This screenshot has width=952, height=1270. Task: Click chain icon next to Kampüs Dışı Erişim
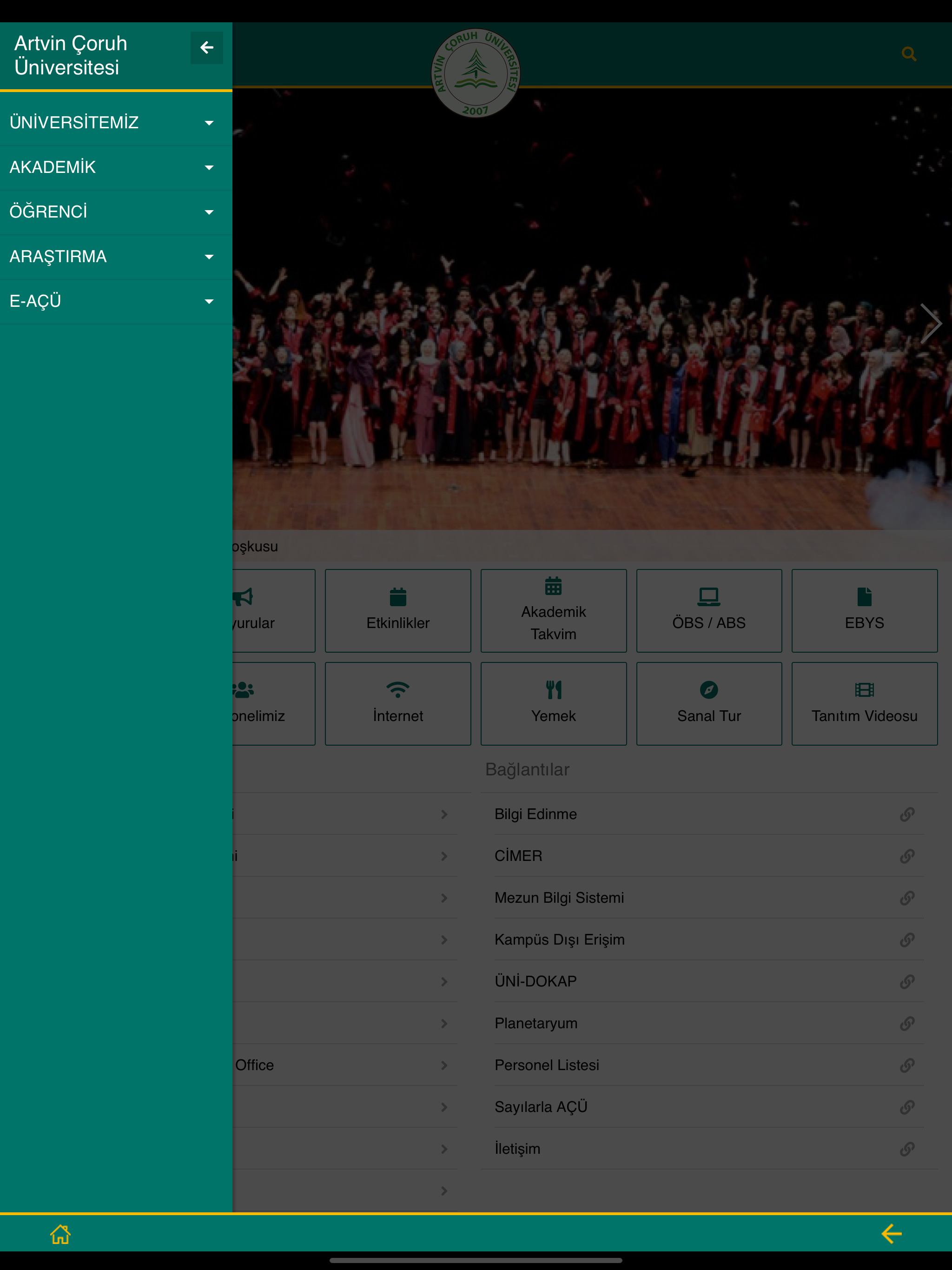click(907, 940)
